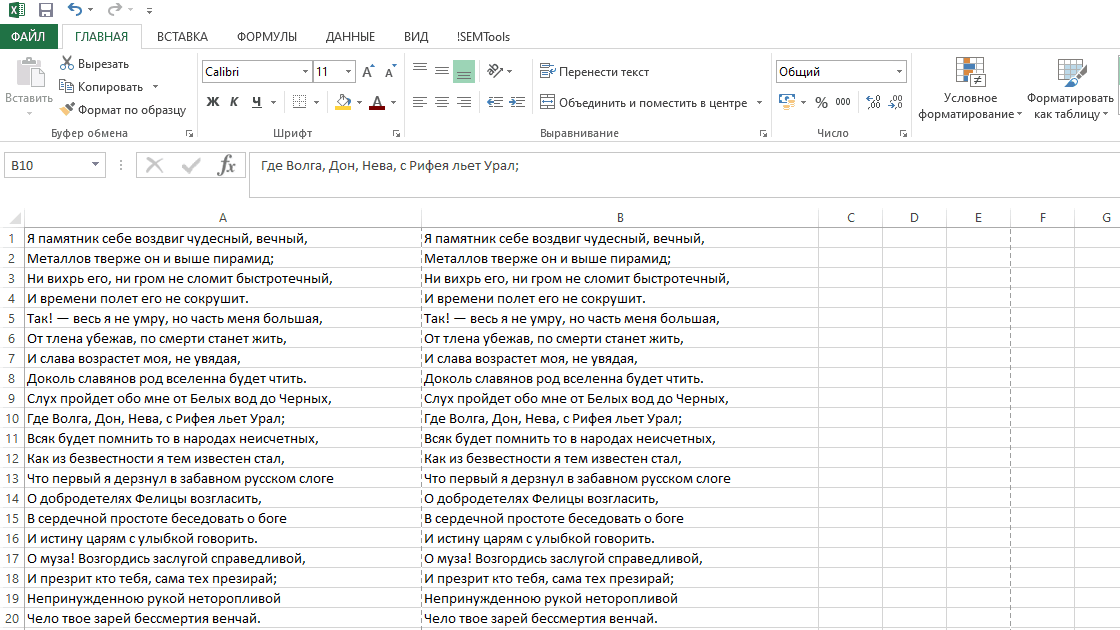Click the Перенести текст button

pos(594,72)
